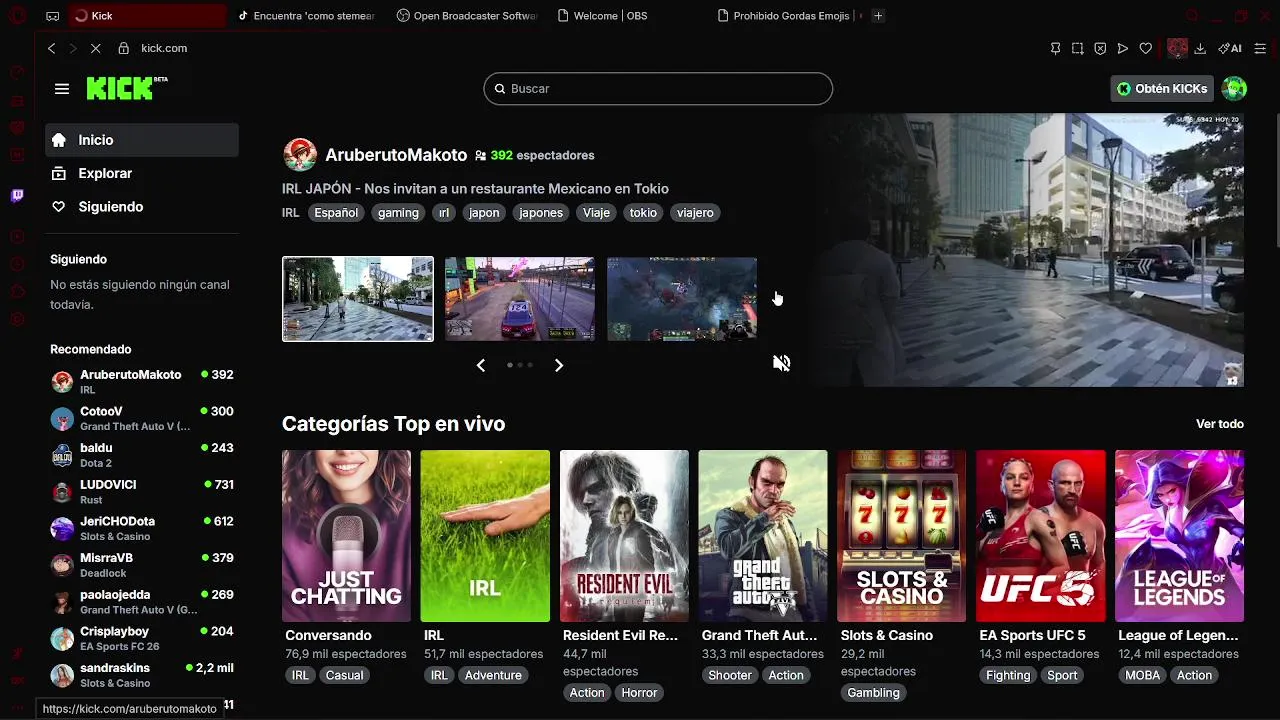Image resolution: width=1280 pixels, height=720 pixels.
Task: Open paolaojedda in recommended channels
Action: point(142,601)
